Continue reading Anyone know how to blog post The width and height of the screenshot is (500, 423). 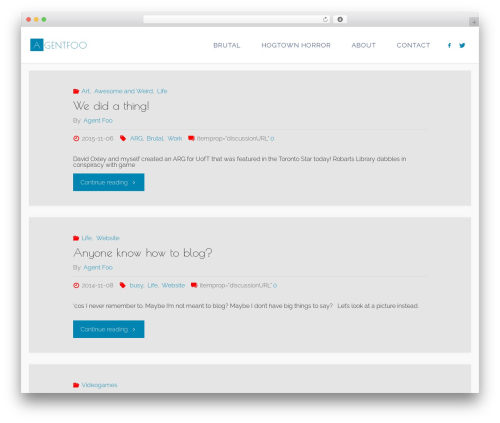coord(109,329)
